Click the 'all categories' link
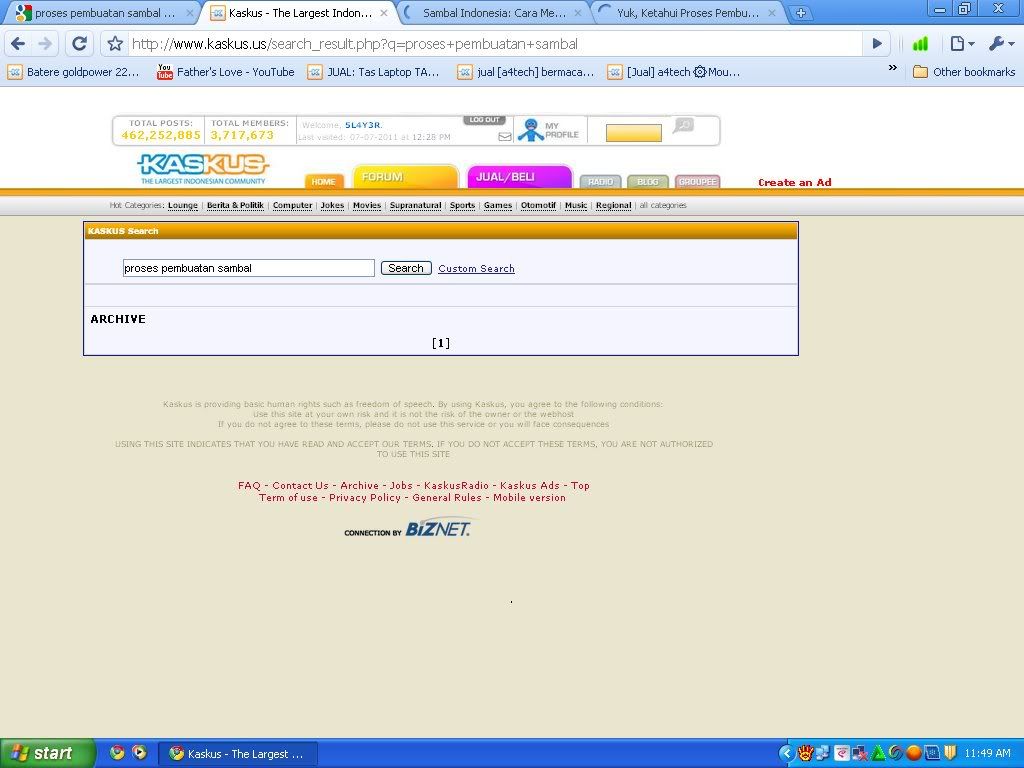The image size is (1024, 768). tap(663, 205)
